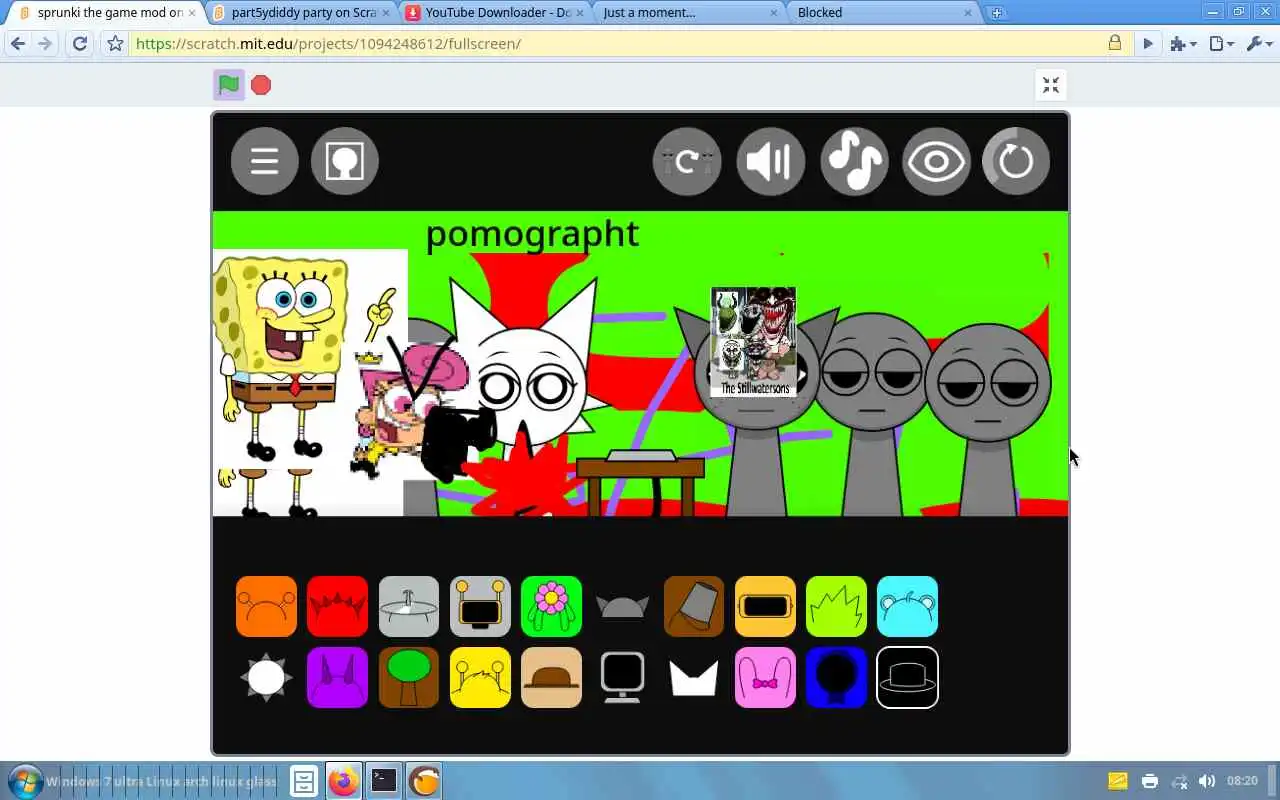
Task: Select the yellow antenna character icon
Action: click(480, 677)
